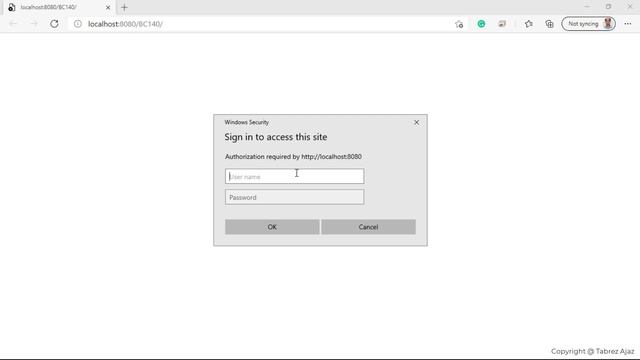Image resolution: width=640 pixels, height=360 pixels.
Task: Open a new tab with plus icon
Action: [x=124, y=7]
